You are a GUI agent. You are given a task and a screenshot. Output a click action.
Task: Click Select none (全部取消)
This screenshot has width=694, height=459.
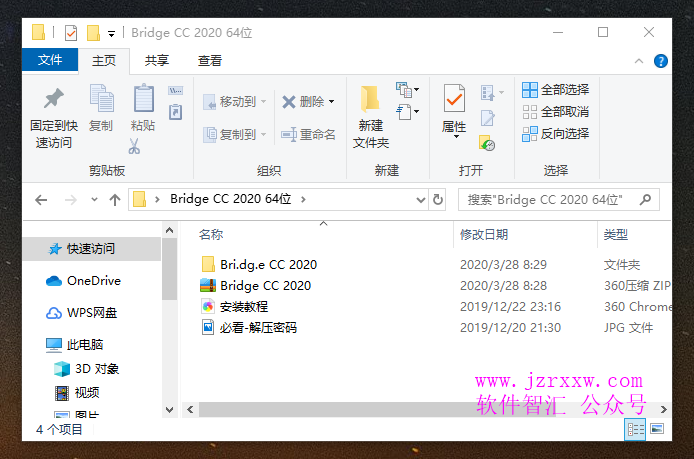(x=555, y=112)
